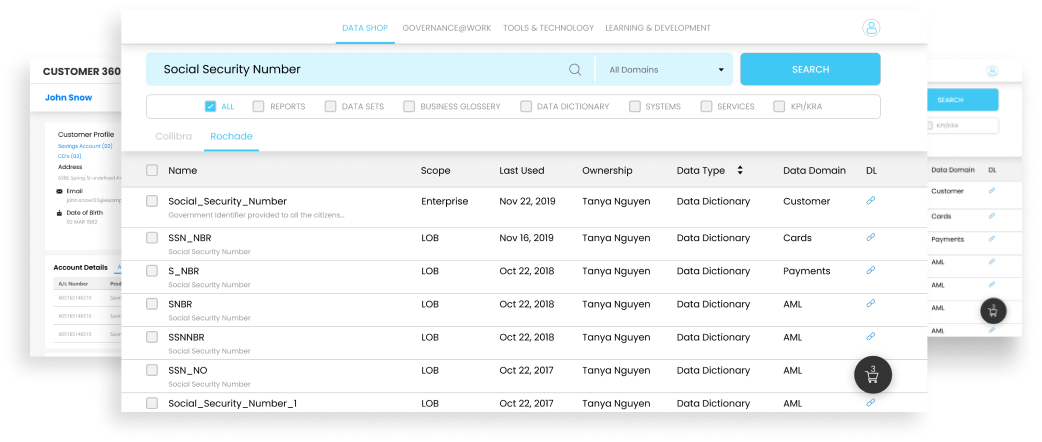
Task: Open the DL link icon for Social_Security_Number_1 row
Action: (x=871, y=403)
